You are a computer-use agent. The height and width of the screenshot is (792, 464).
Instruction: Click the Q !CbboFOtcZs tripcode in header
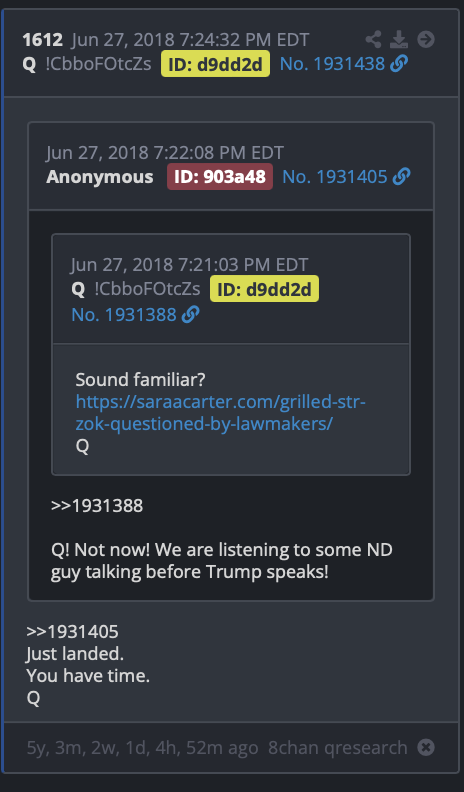pyautogui.click(x=87, y=64)
